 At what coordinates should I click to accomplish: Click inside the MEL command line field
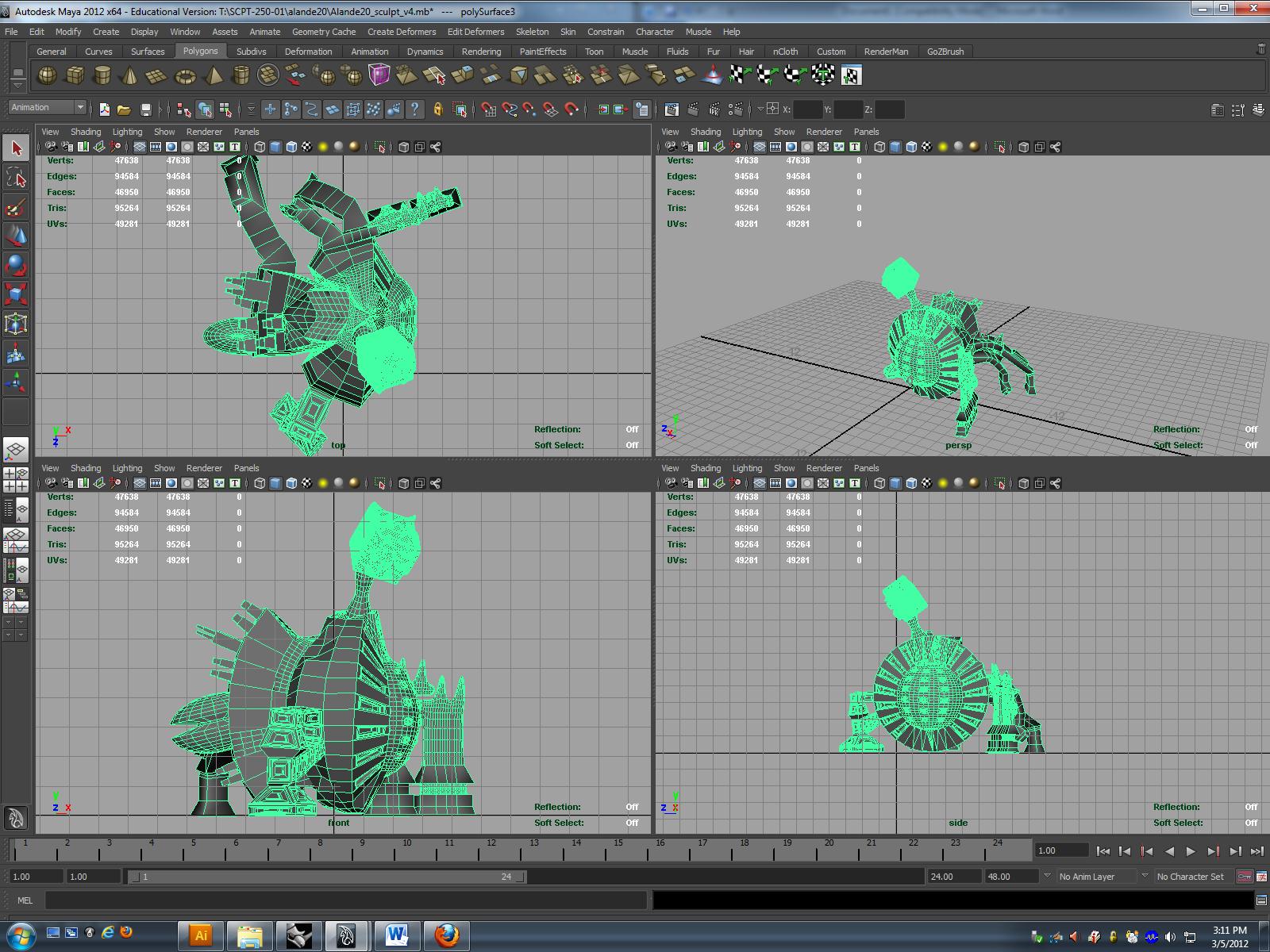coord(317,900)
